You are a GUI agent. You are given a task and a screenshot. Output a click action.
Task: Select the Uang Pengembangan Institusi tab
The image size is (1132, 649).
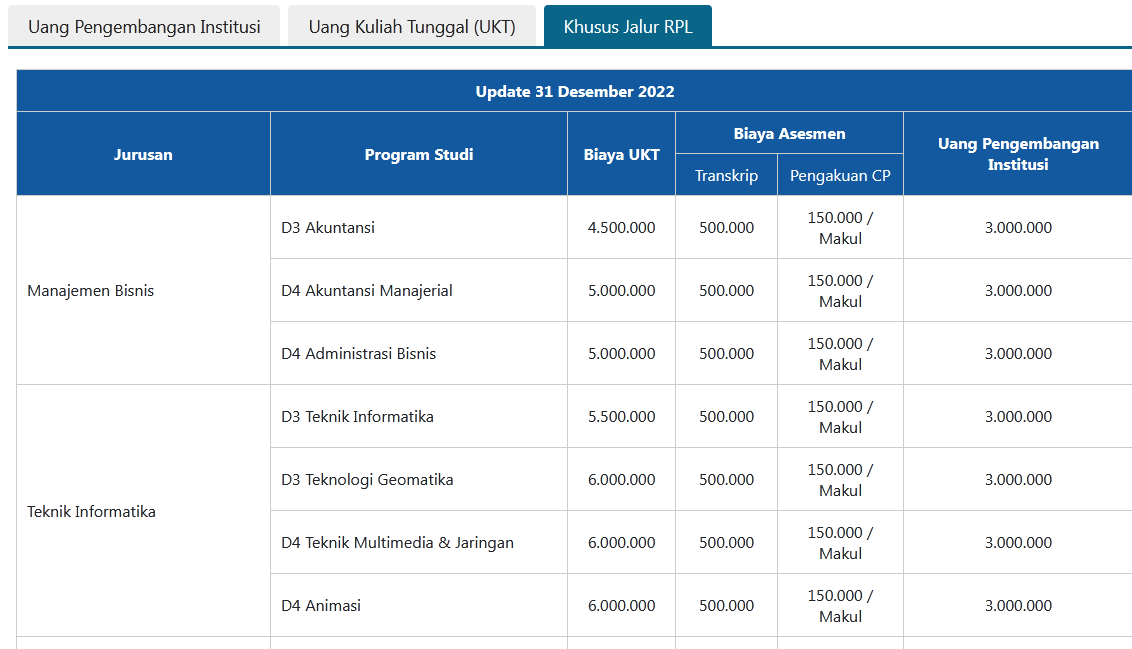point(144,25)
